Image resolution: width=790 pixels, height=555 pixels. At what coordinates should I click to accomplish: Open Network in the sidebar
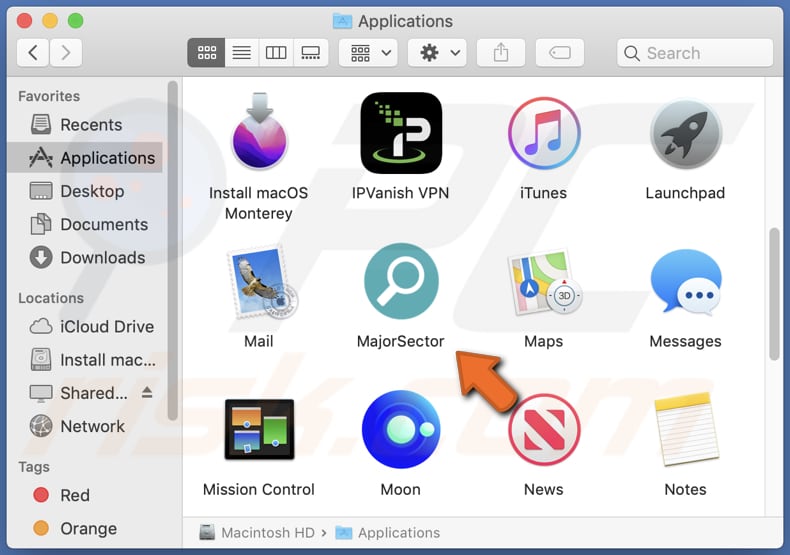(85, 426)
